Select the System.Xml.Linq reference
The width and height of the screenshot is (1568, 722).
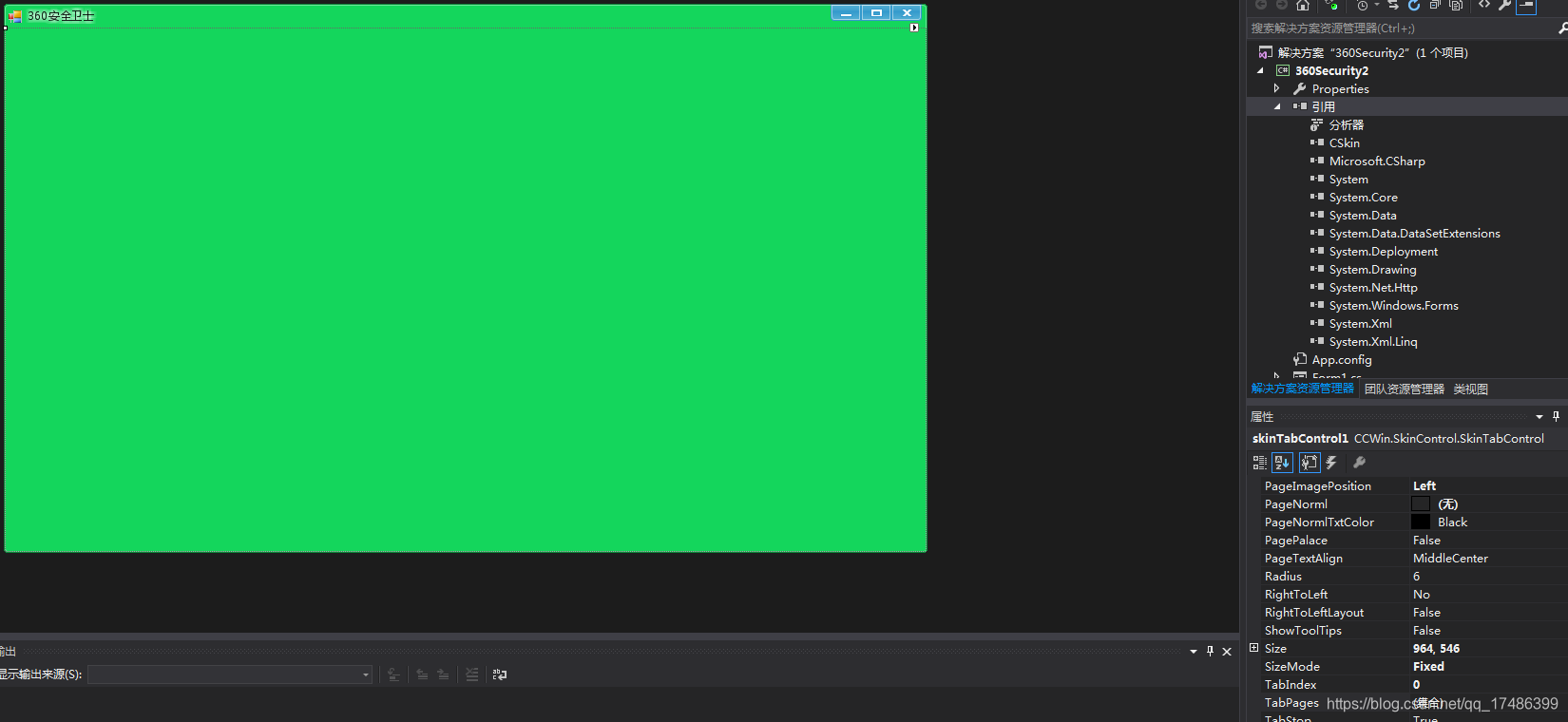1373,342
